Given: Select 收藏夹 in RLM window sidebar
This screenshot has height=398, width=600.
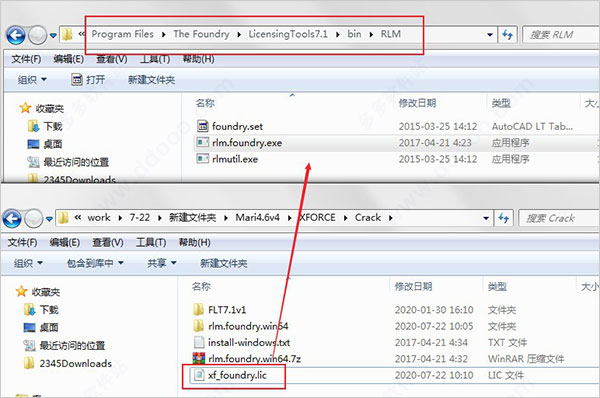Looking at the screenshot, I should point(49,109).
